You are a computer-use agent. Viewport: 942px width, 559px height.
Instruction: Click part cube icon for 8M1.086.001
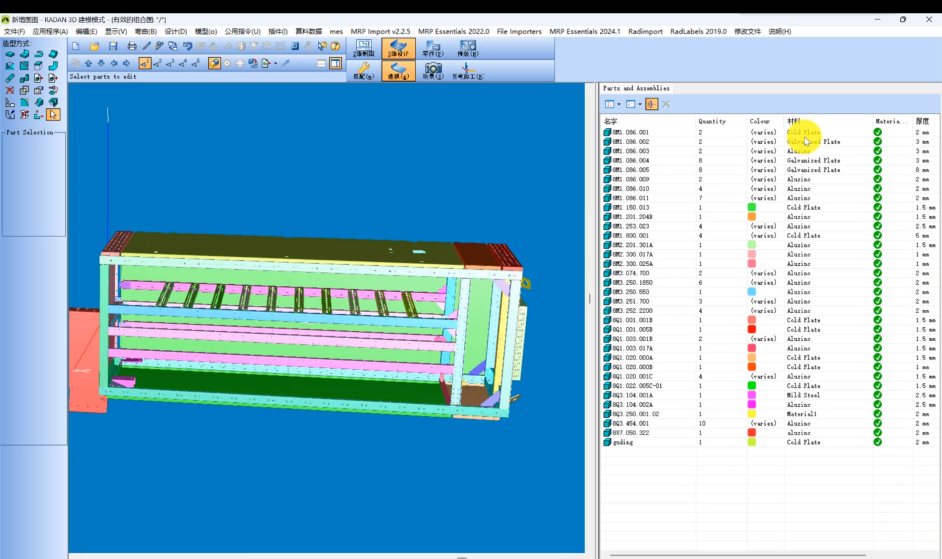point(607,132)
